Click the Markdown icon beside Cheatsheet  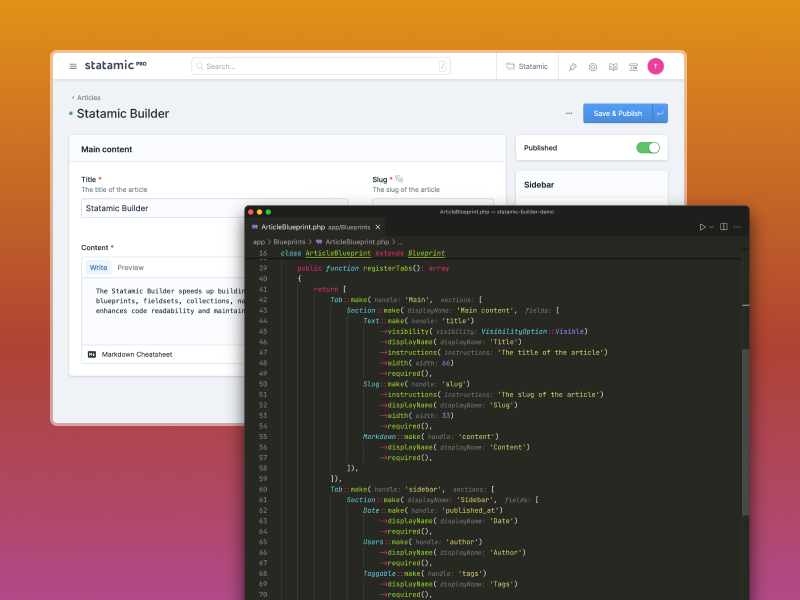pyautogui.click(x=92, y=354)
